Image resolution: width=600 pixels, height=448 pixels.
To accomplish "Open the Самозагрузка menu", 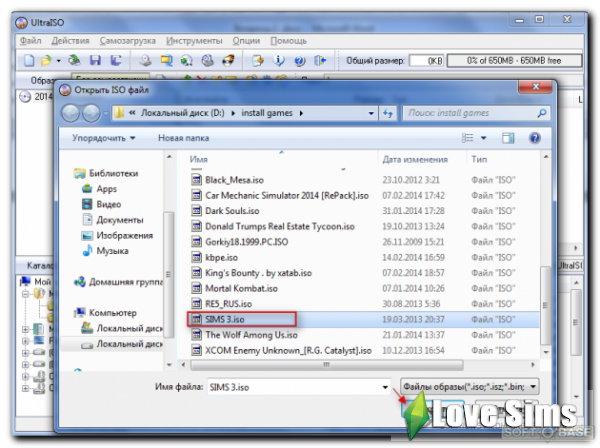I will point(127,41).
